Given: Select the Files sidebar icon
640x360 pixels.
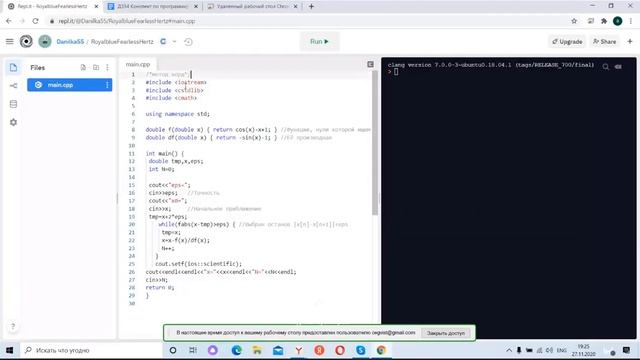Looking at the screenshot, I should click(13, 67).
